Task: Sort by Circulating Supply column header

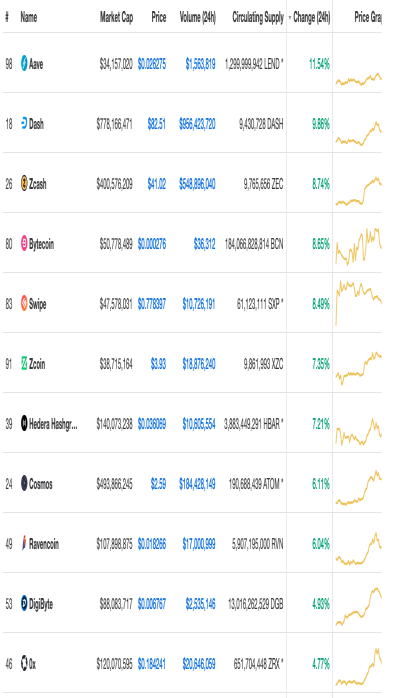Action: coord(258,17)
